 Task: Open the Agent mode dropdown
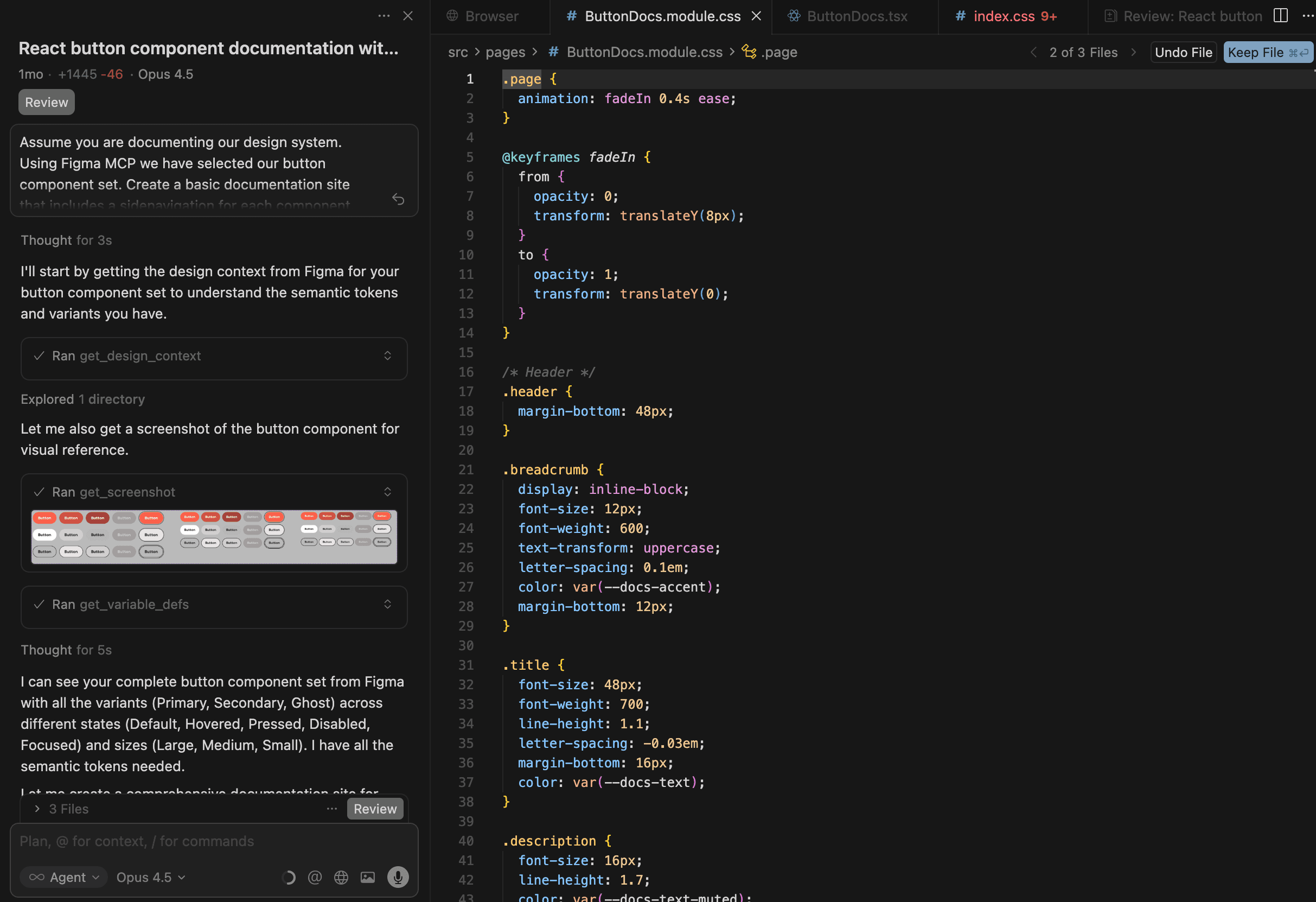tap(63, 877)
